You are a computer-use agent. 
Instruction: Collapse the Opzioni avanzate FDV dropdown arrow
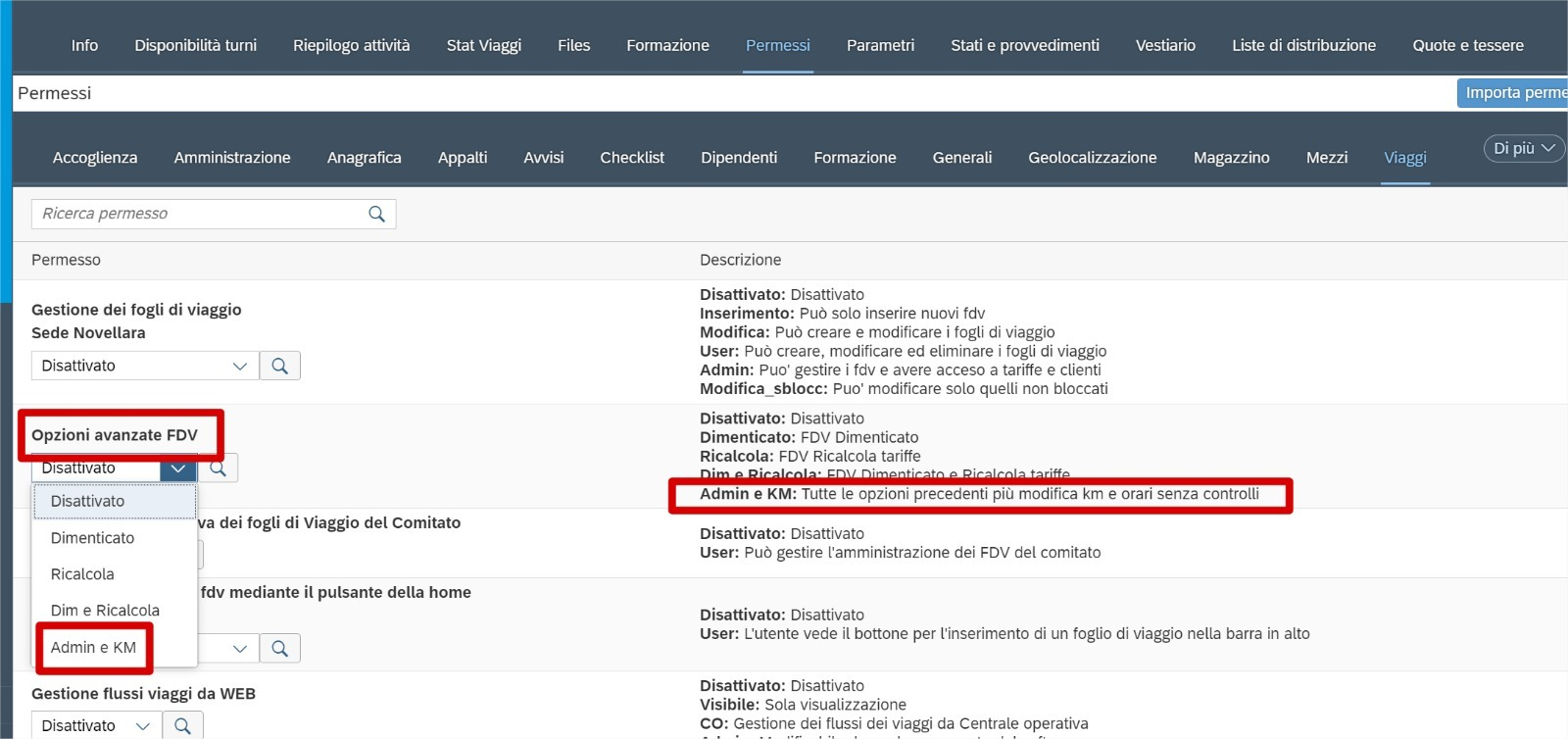177,468
